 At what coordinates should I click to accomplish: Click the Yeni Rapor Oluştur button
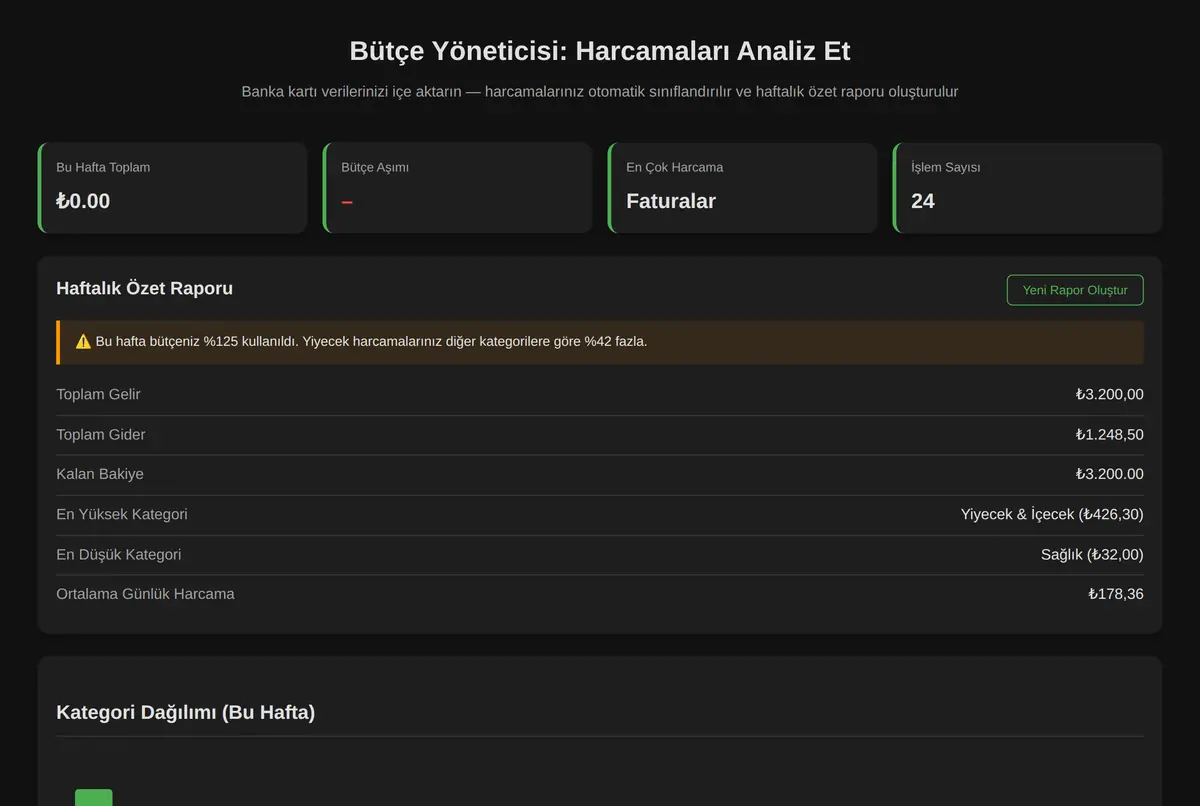coord(1075,290)
